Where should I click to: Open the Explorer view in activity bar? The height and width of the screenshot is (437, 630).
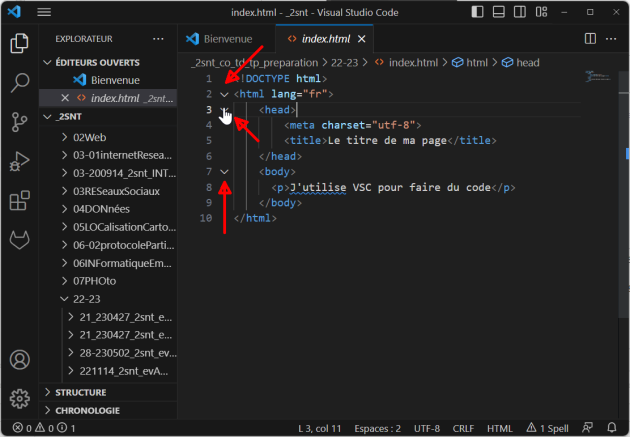click(x=19, y=43)
